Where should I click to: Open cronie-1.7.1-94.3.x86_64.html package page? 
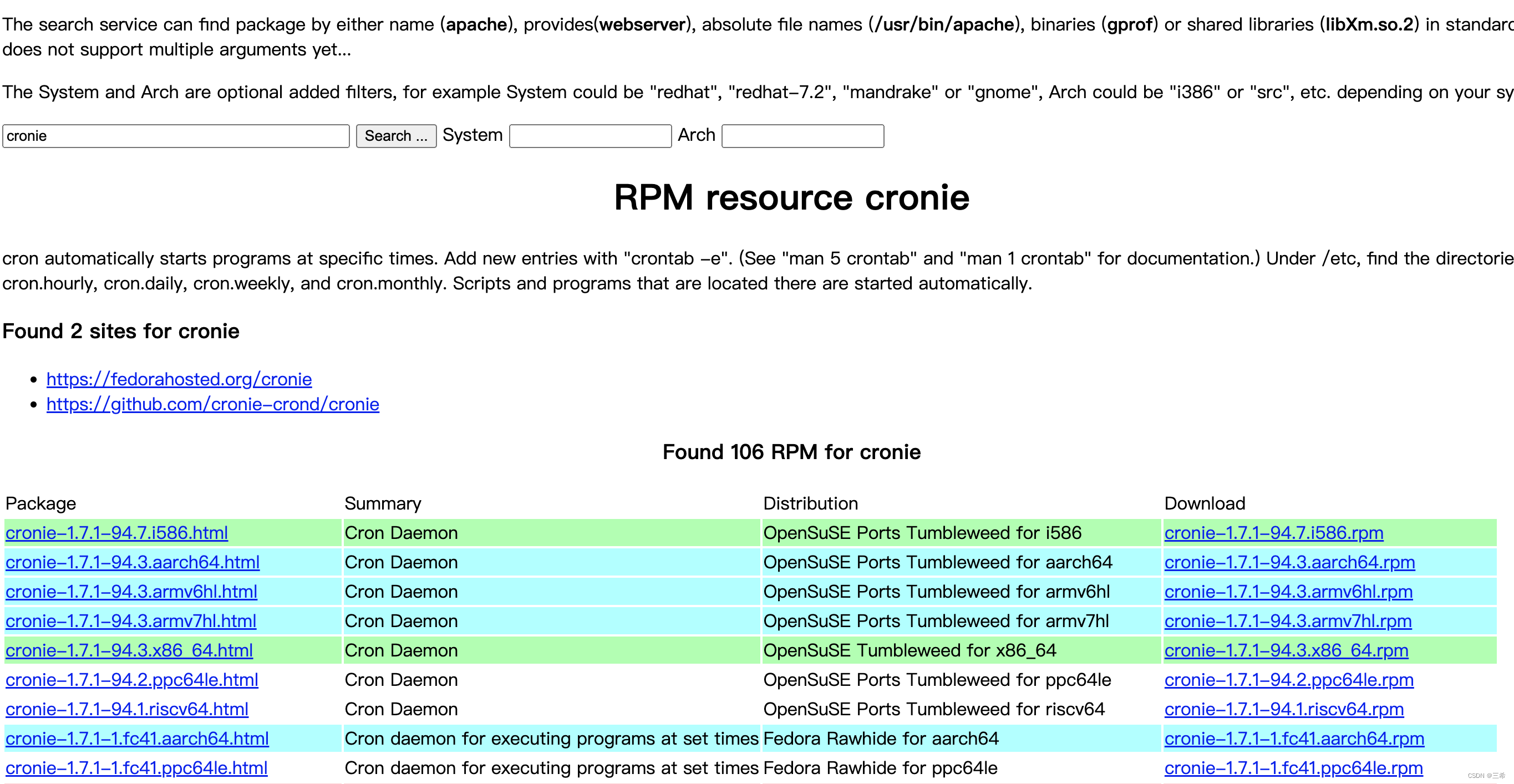(x=129, y=650)
